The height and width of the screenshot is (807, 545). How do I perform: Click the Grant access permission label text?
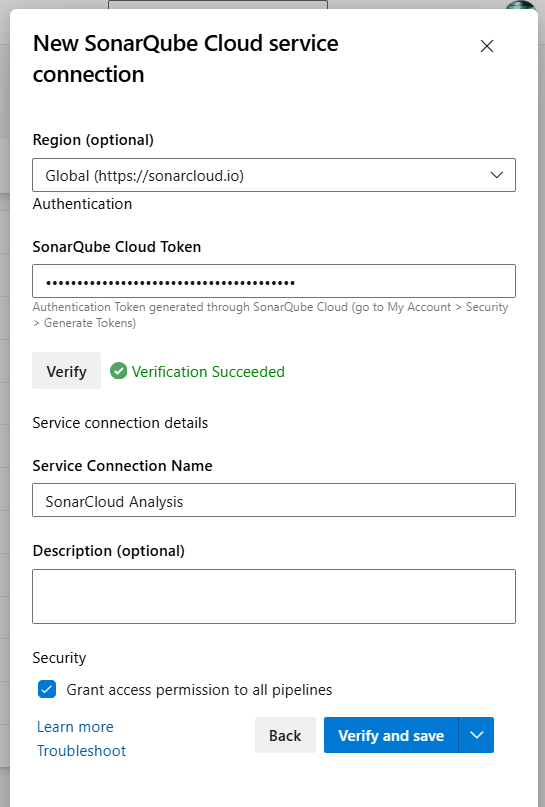click(199, 690)
